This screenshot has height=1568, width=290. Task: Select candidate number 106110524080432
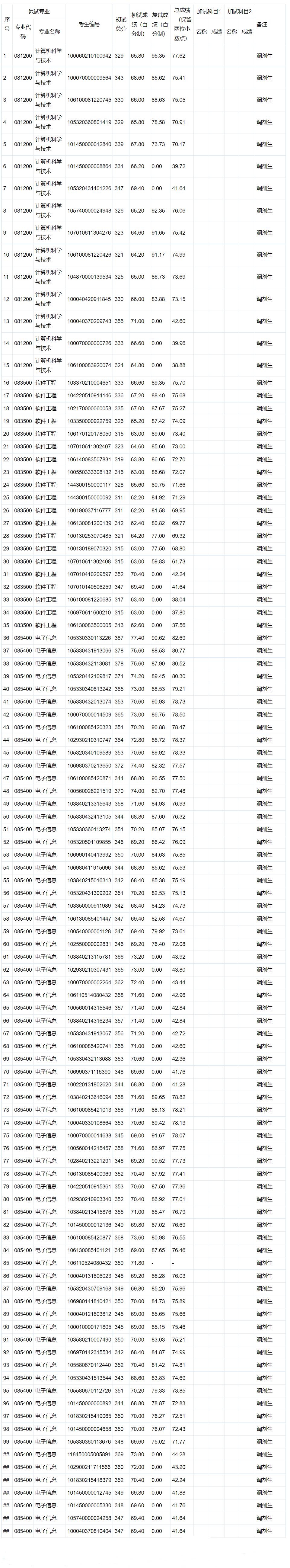point(89,1263)
